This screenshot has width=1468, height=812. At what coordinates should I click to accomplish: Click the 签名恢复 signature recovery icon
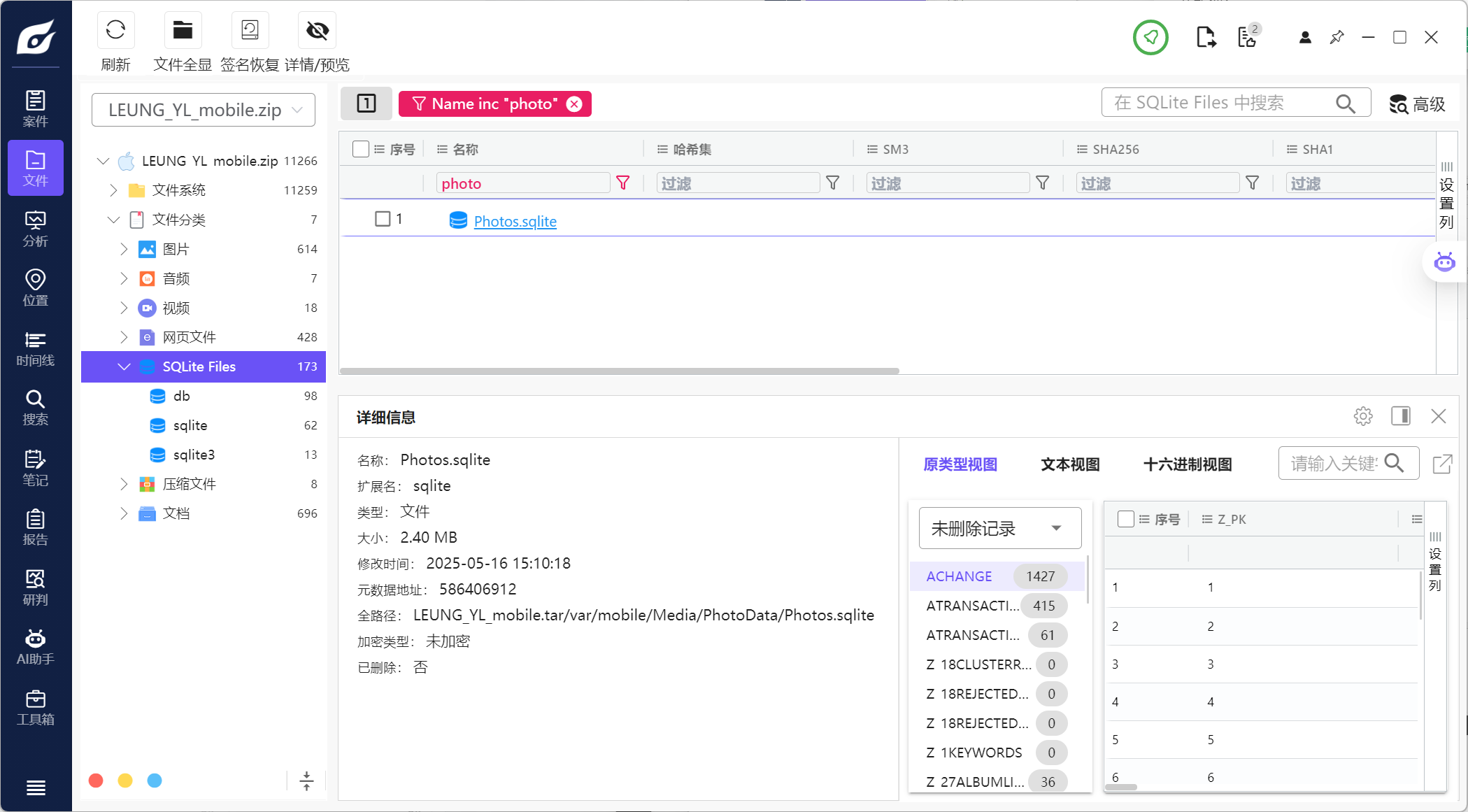[250, 30]
